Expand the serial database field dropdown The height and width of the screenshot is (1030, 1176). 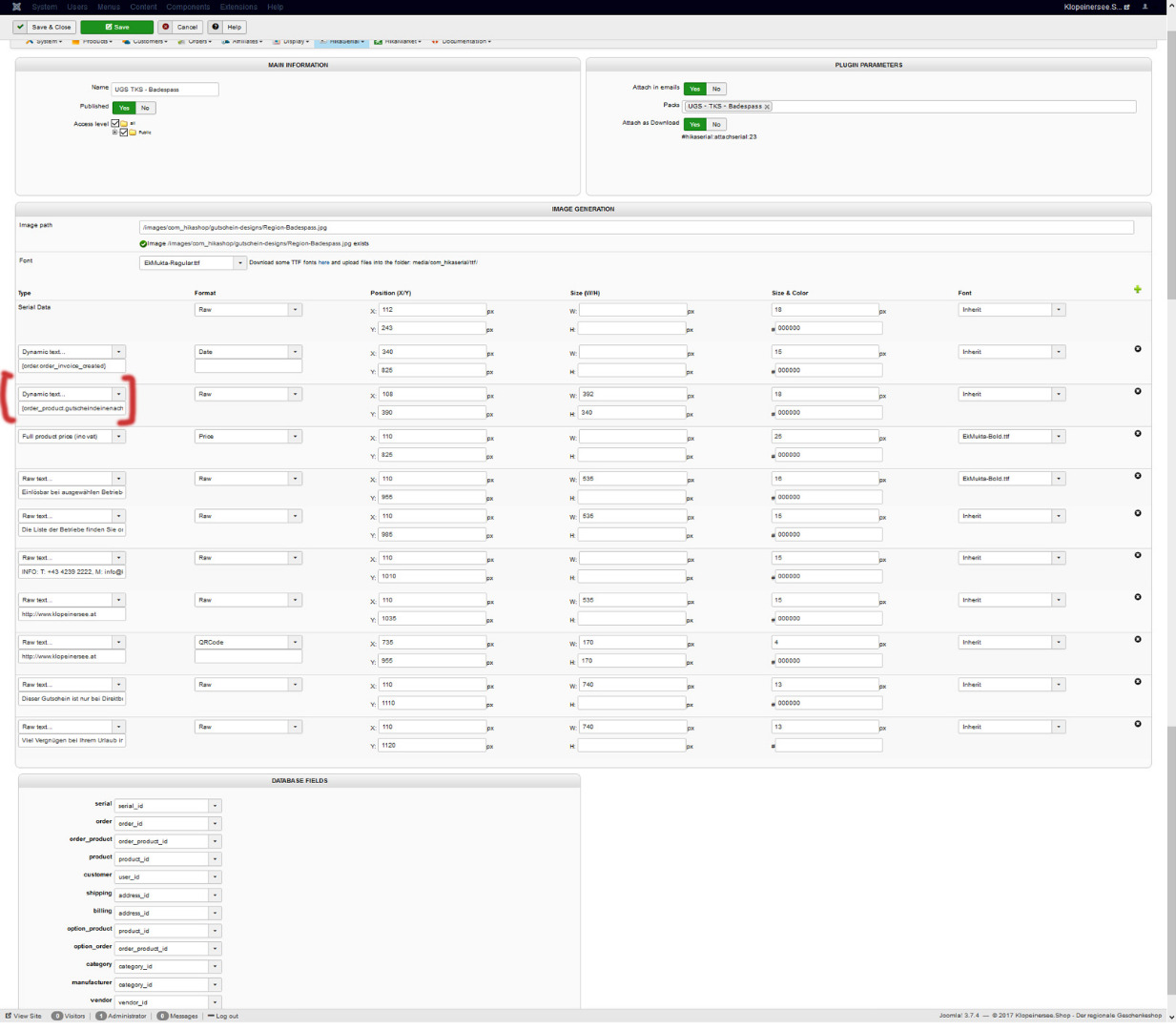(215, 806)
